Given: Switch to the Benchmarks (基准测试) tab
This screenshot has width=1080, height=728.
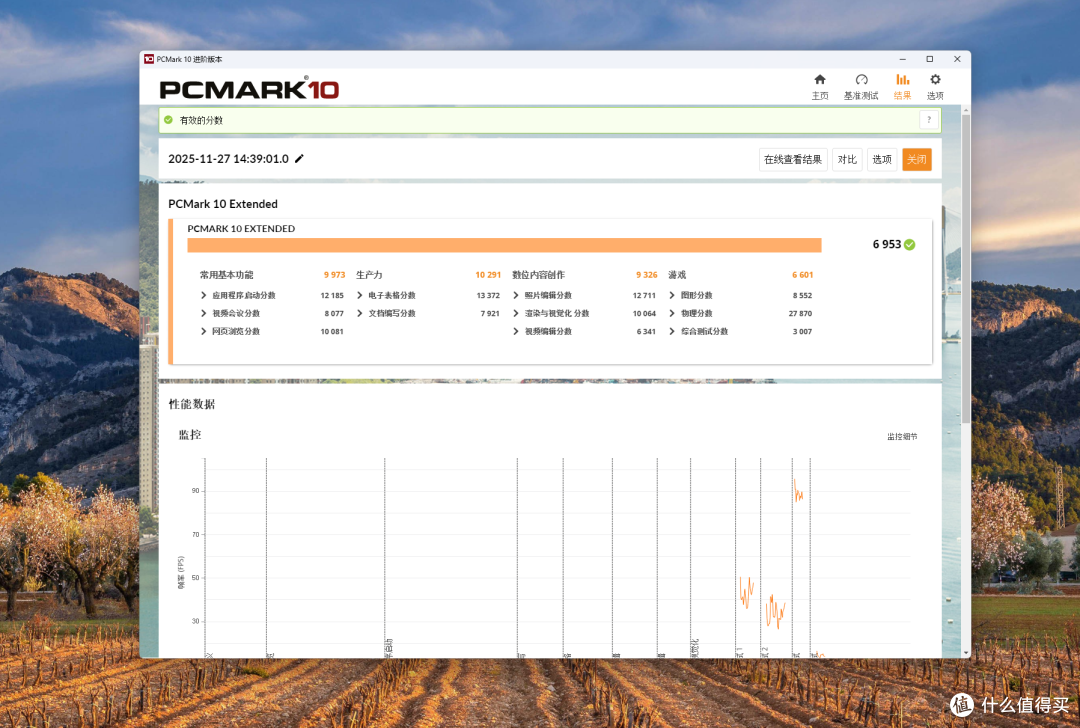Looking at the screenshot, I should click(x=861, y=87).
